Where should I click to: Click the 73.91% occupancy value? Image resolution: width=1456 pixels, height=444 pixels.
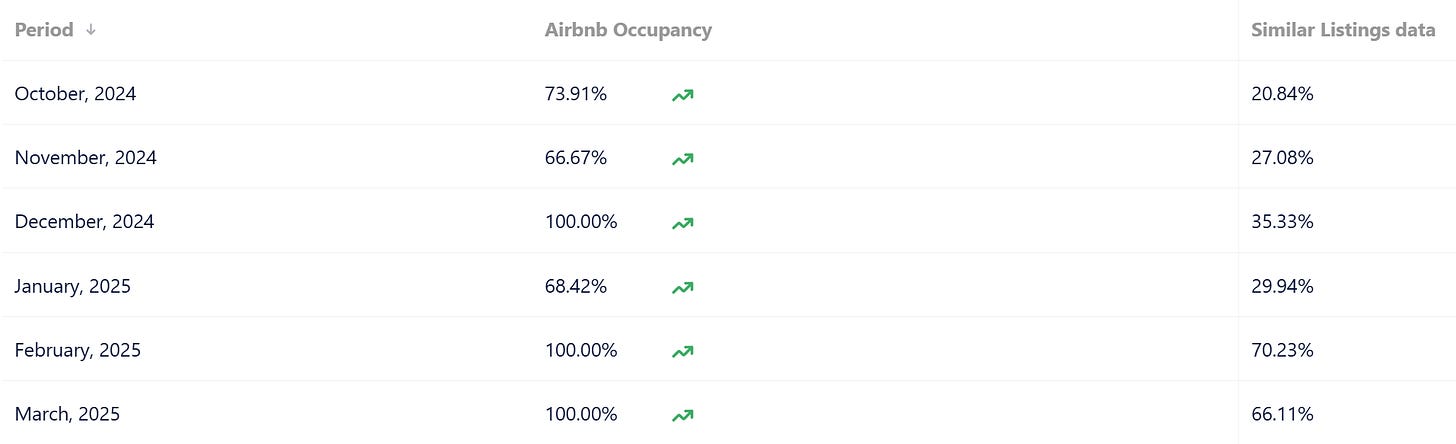(x=576, y=94)
